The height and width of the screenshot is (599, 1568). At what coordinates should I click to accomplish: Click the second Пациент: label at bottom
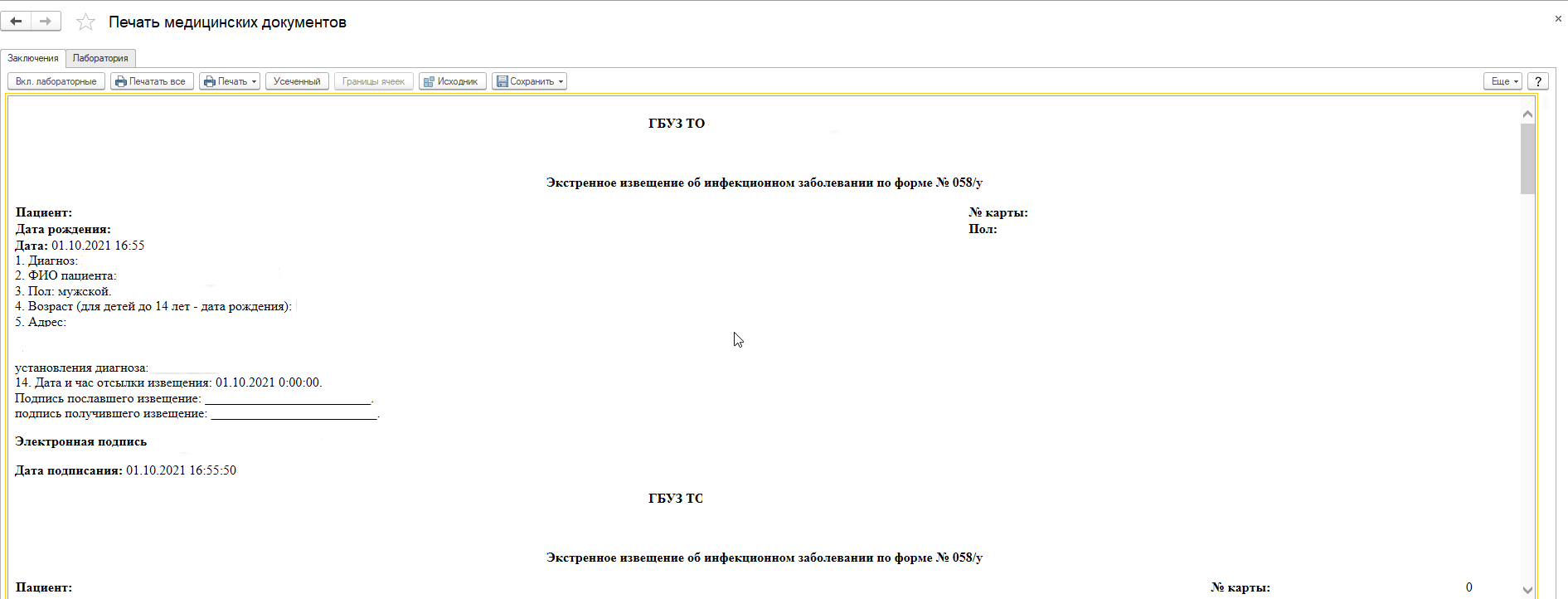[44, 587]
